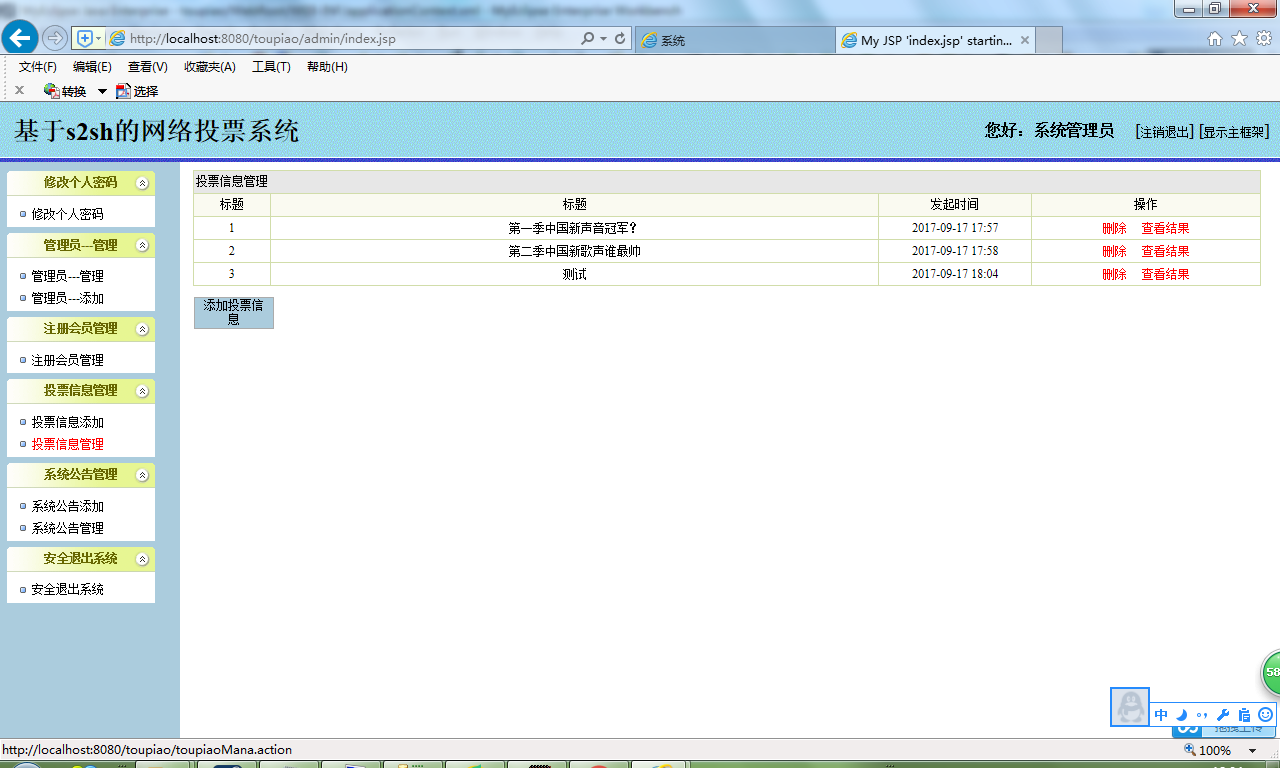Click the 添加投票信息 button
This screenshot has width=1280, height=768.
click(233, 312)
